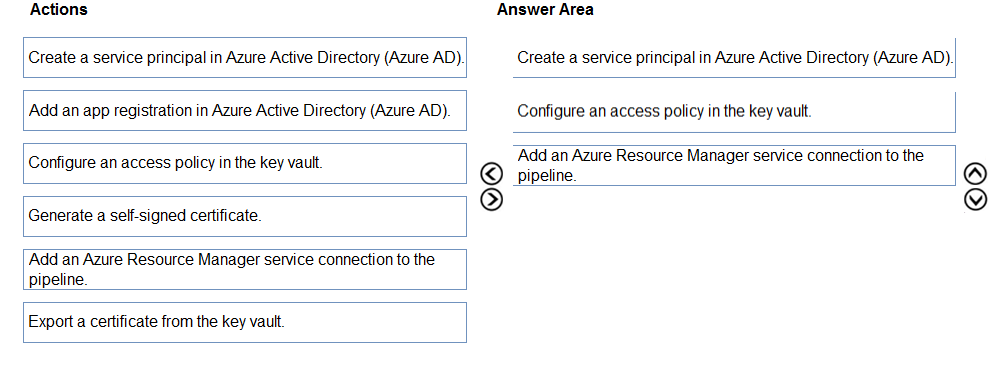
Task: Click the move-right arrow icon
Action: pos(492,199)
